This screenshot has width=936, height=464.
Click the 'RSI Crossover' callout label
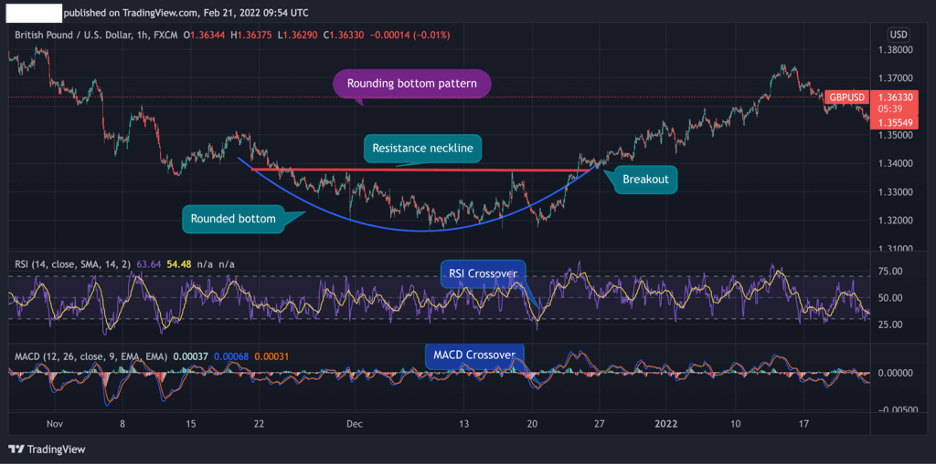pos(482,274)
